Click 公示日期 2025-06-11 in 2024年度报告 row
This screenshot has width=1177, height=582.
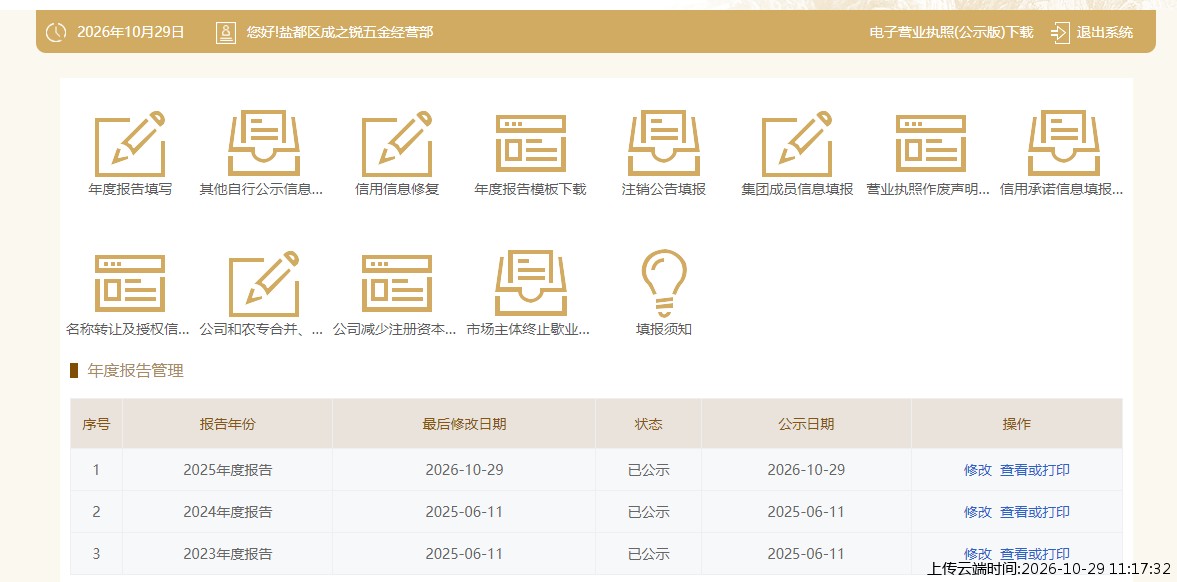click(x=806, y=512)
